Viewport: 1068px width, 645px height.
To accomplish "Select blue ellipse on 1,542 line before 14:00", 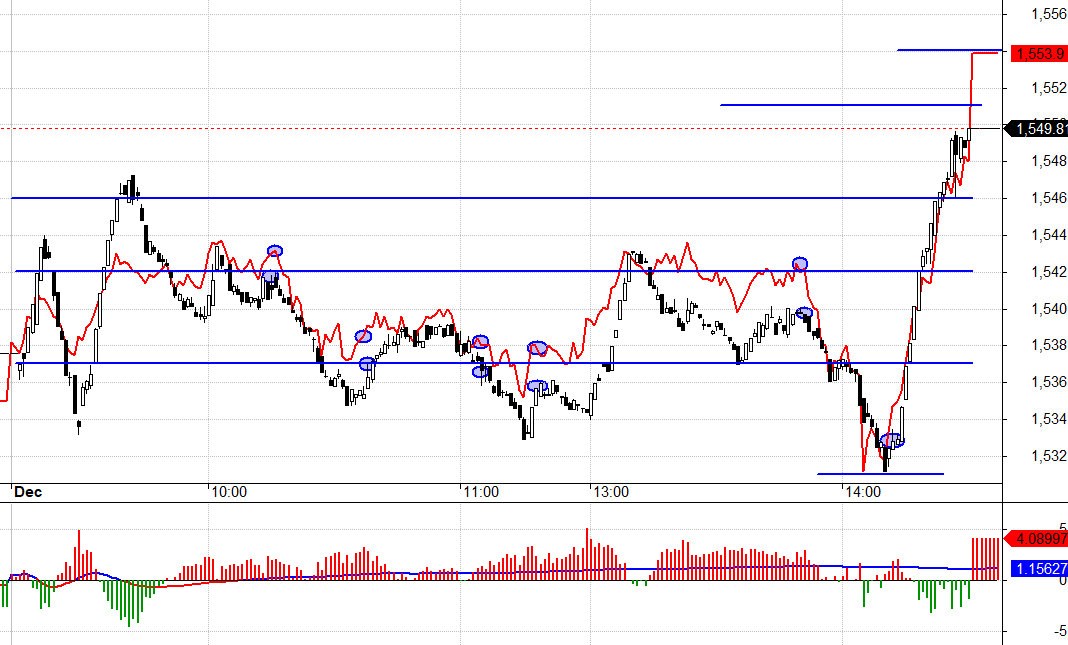I will click(x=800, y=263).
